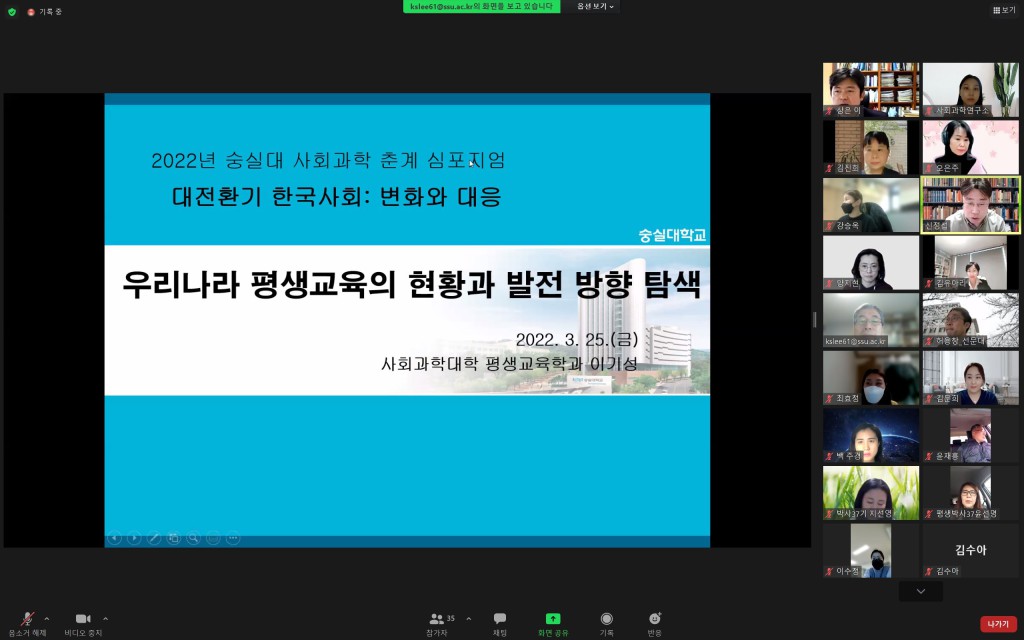Select the slide pen pointer tool
The image size is (1024, 640).
tap(154, 538)
